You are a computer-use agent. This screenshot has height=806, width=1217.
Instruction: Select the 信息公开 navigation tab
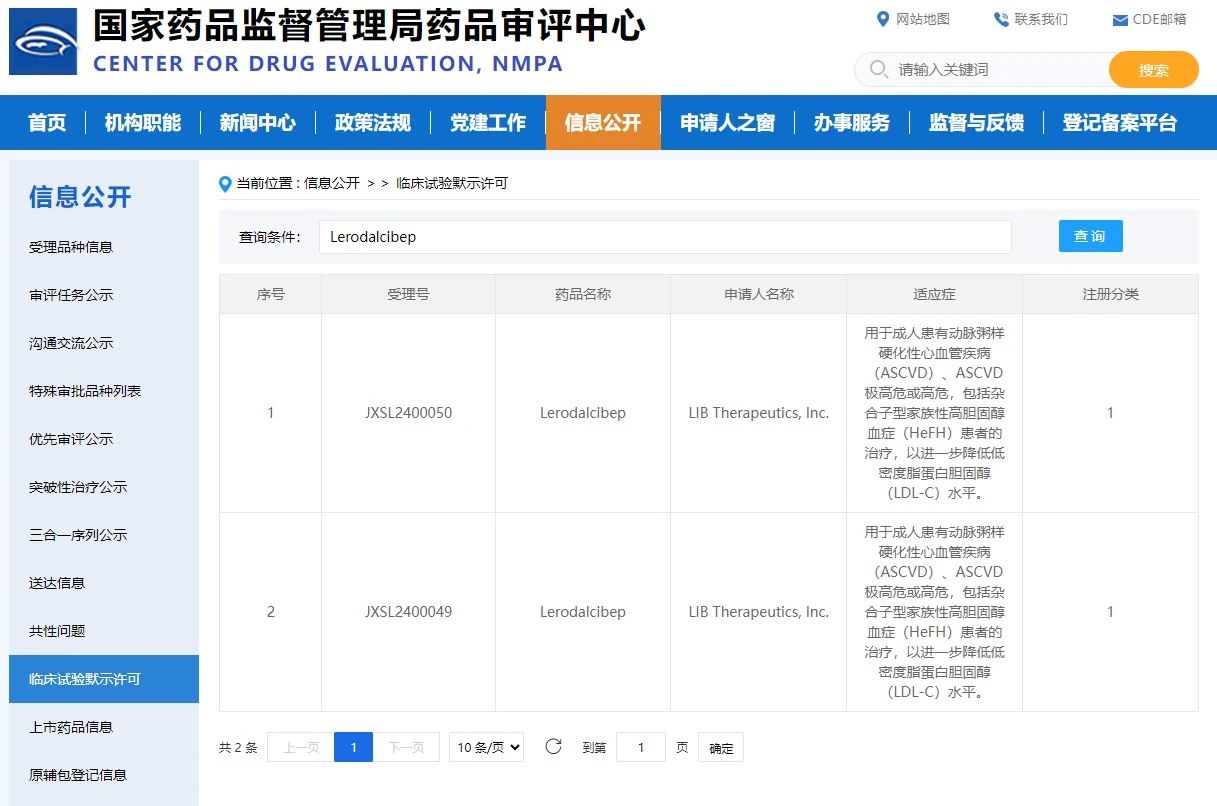pos(603,123)
